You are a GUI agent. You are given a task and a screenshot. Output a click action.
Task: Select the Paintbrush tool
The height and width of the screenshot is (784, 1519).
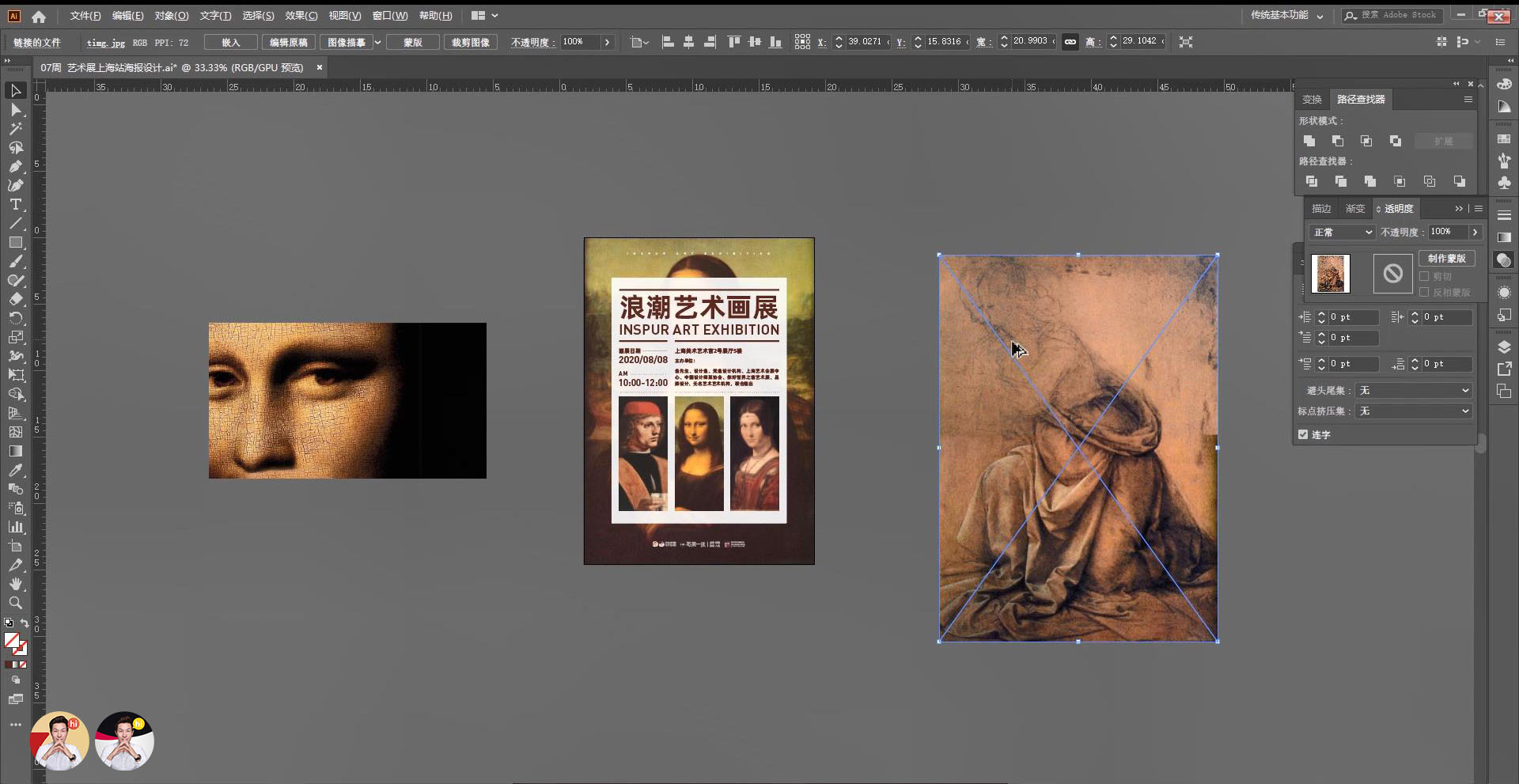click(15, 262)
